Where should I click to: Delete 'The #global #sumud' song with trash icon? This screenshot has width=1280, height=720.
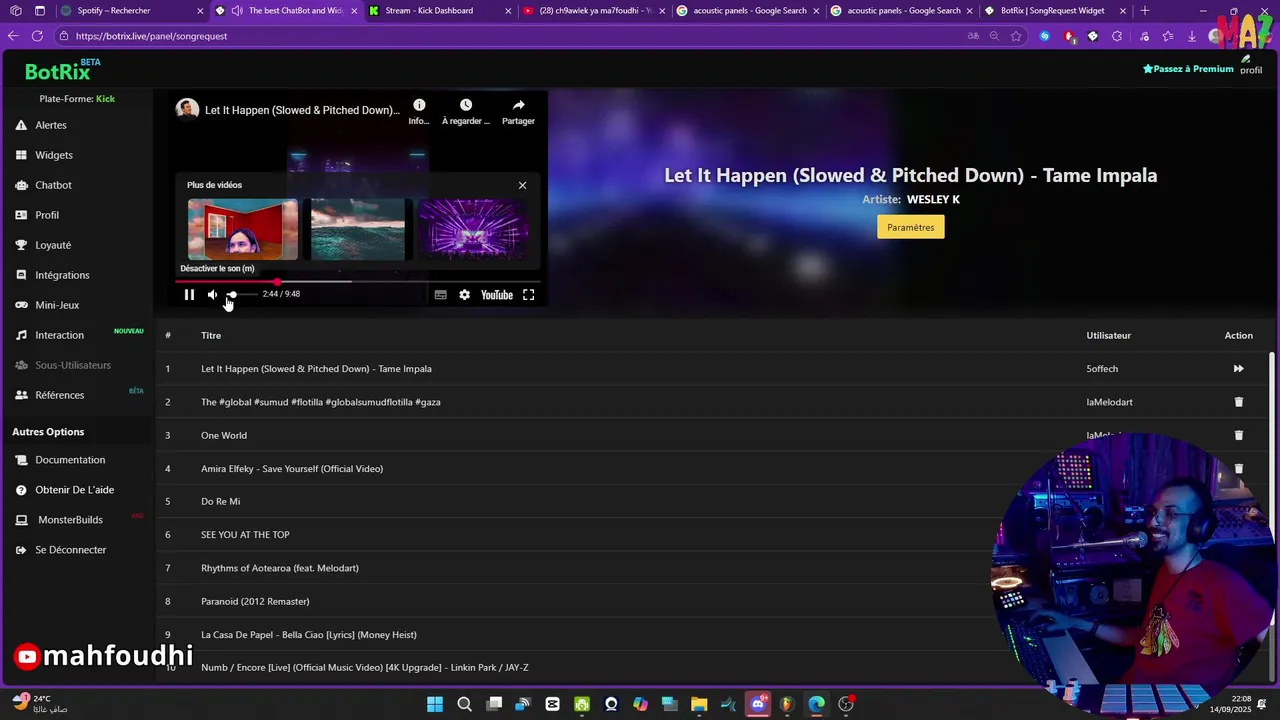[x=1238, y=402]
